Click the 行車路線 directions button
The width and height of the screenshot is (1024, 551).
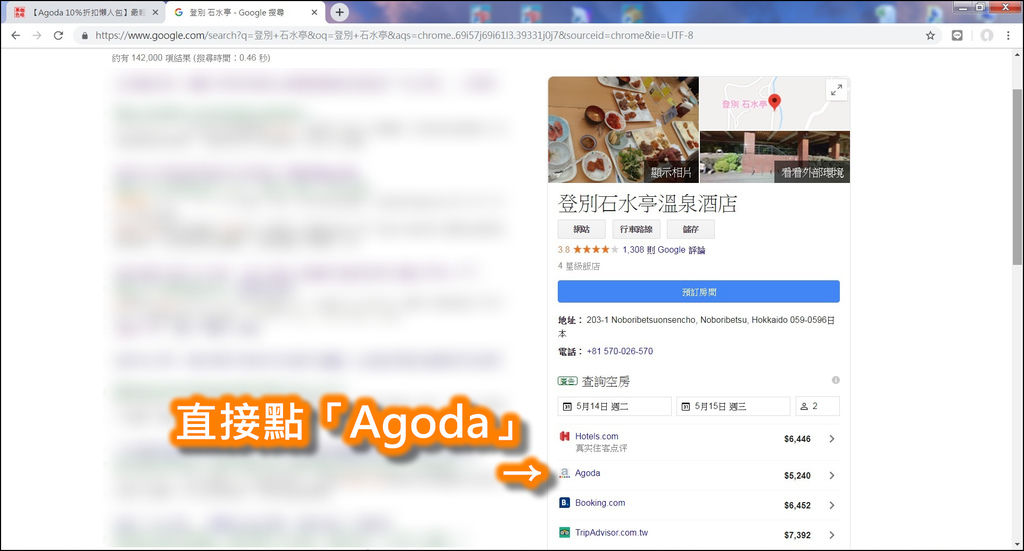[x=636, y=229]
